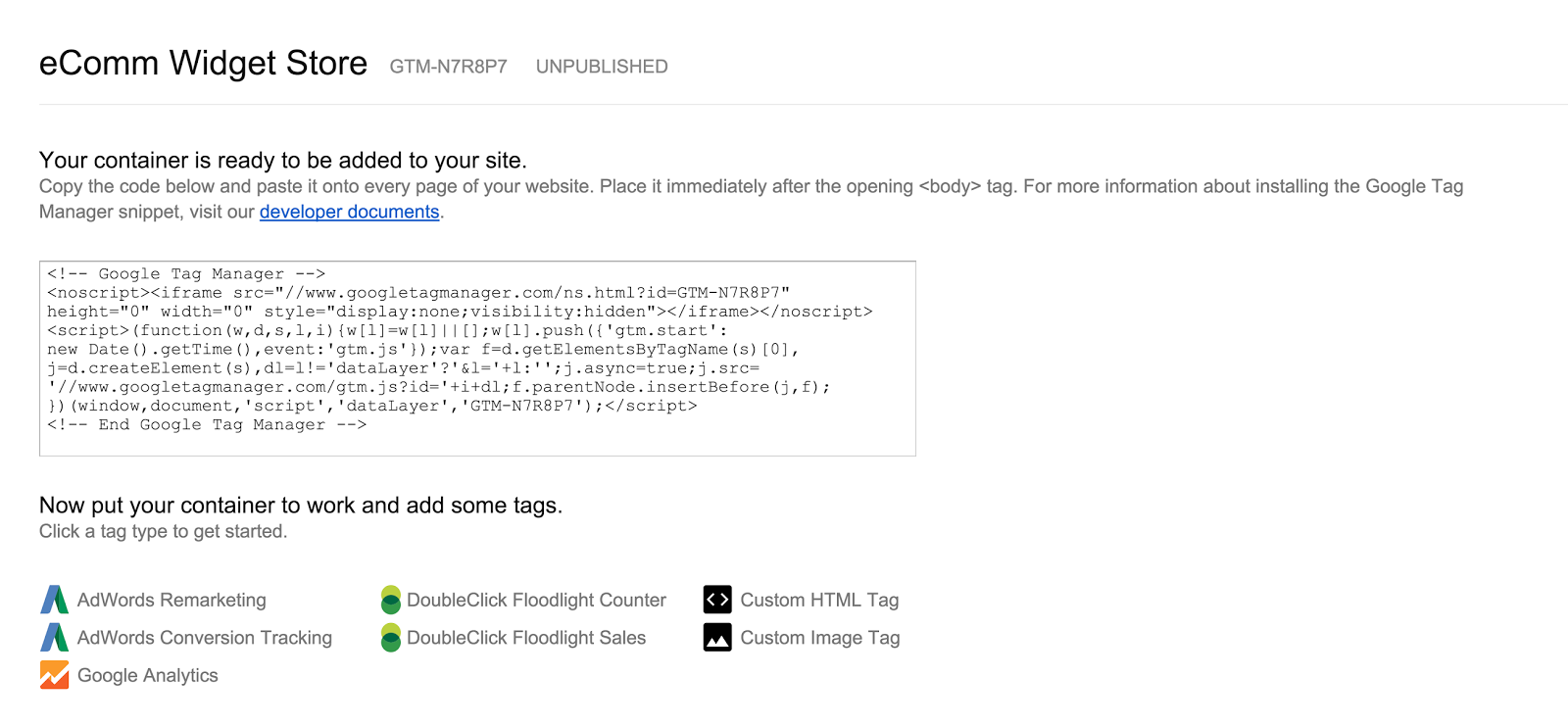
Task: Click the Custom Image Tag picture icon
Action: coord(717,638)
